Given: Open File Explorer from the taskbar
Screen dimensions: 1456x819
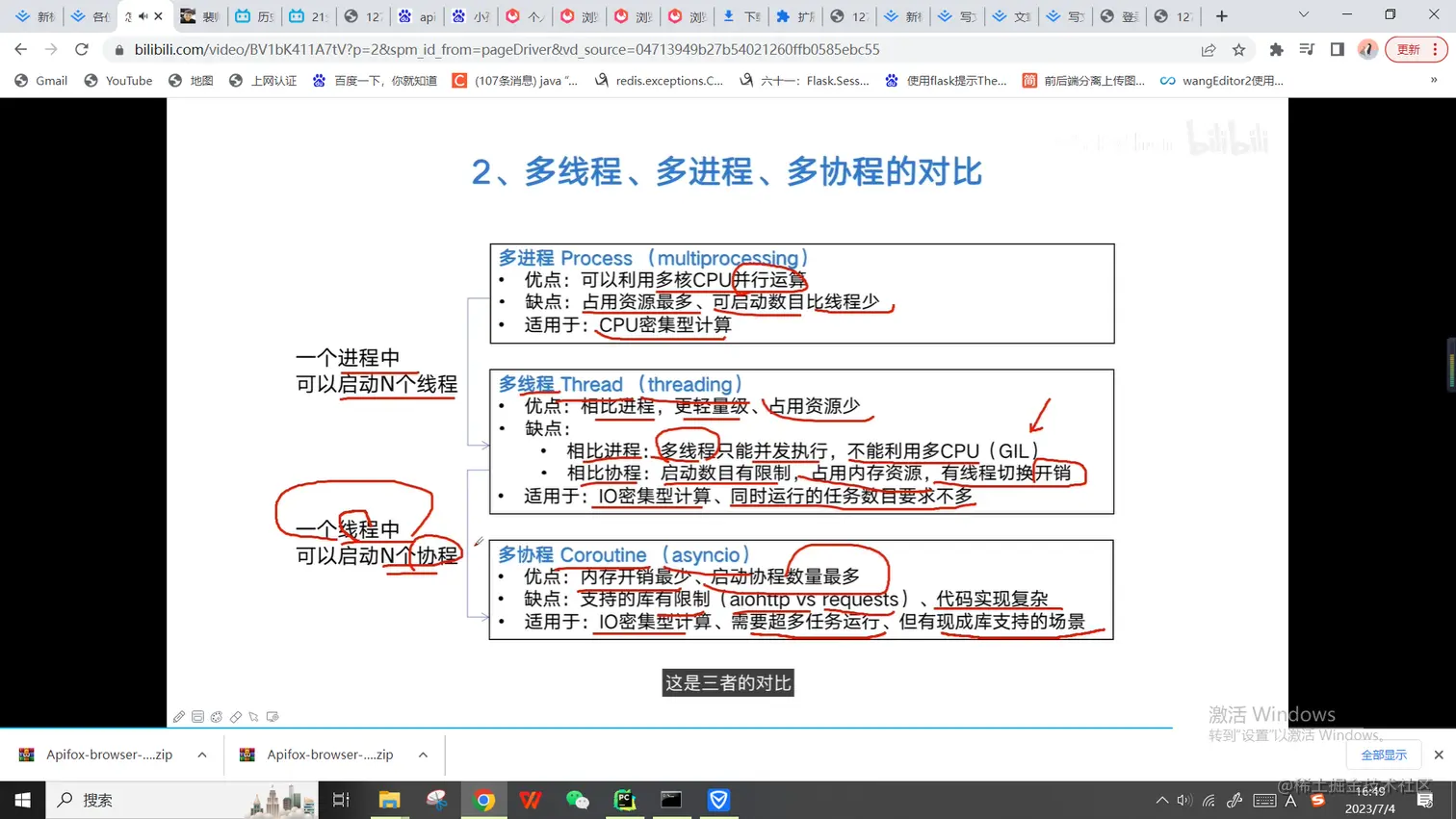Looking at the screenshot, I should [x=389, y=800].
